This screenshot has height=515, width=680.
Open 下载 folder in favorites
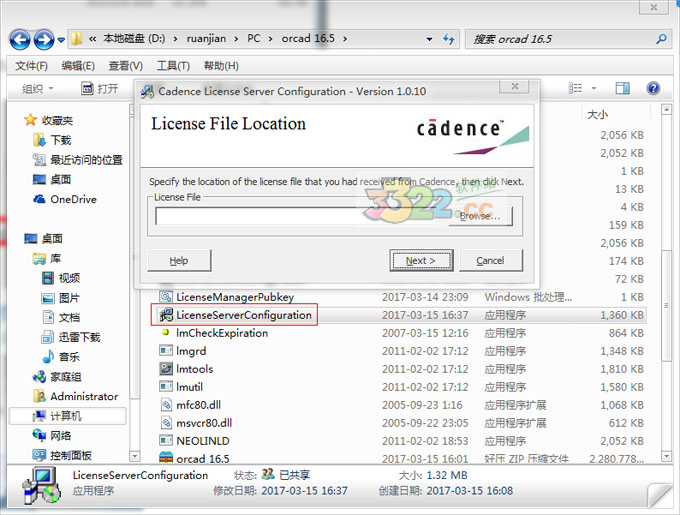(x=52, y=140)
